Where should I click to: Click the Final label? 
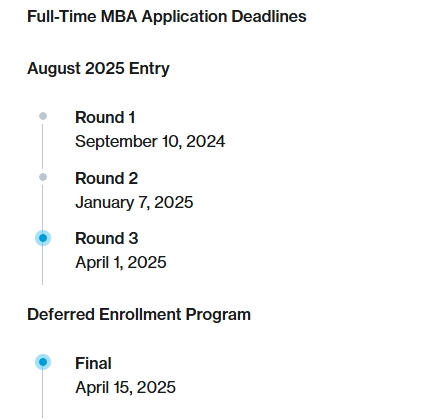pyautogui.click(x=93, y=363)
